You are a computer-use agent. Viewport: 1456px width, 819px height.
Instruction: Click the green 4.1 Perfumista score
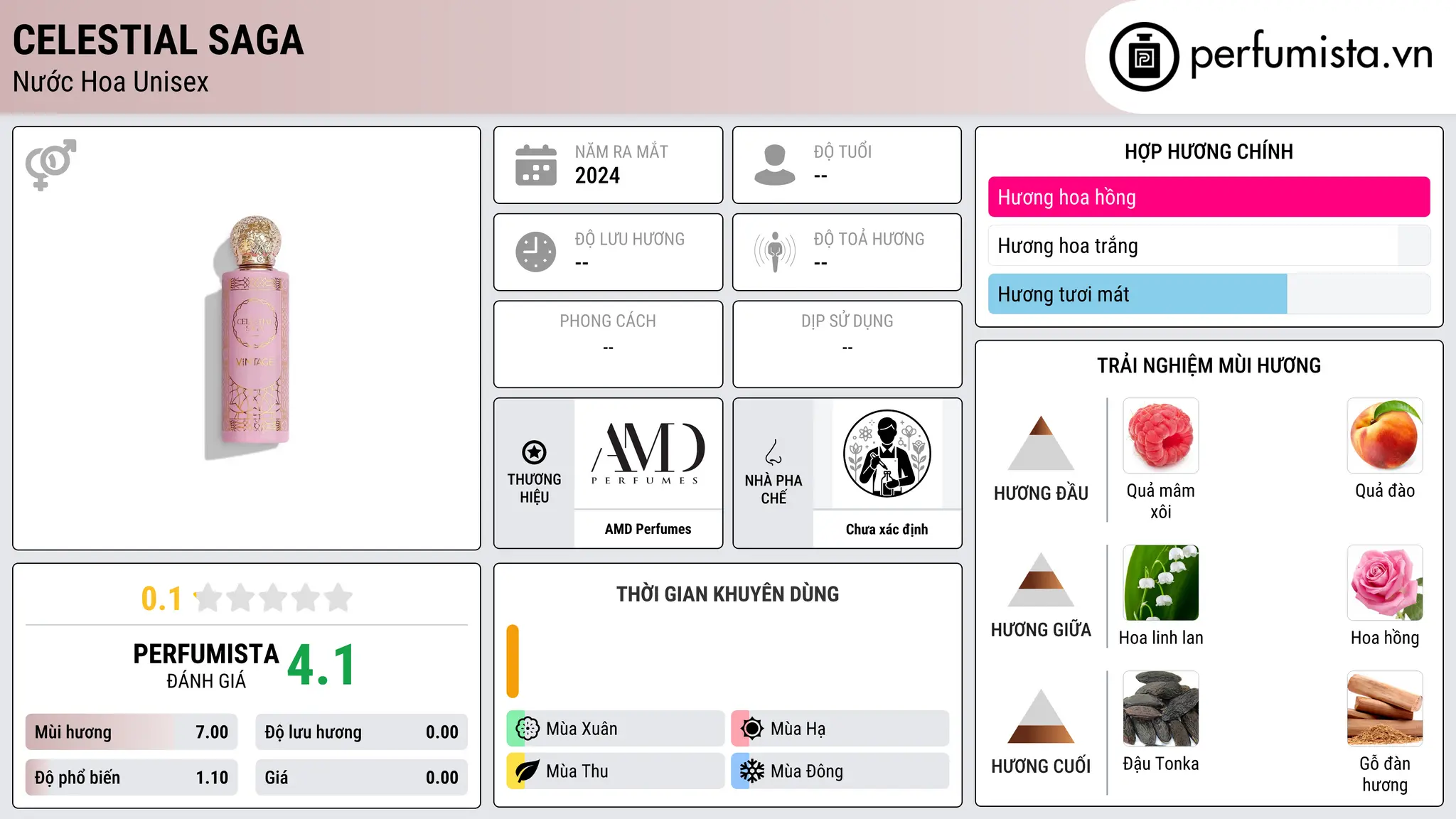coord(321,665)
